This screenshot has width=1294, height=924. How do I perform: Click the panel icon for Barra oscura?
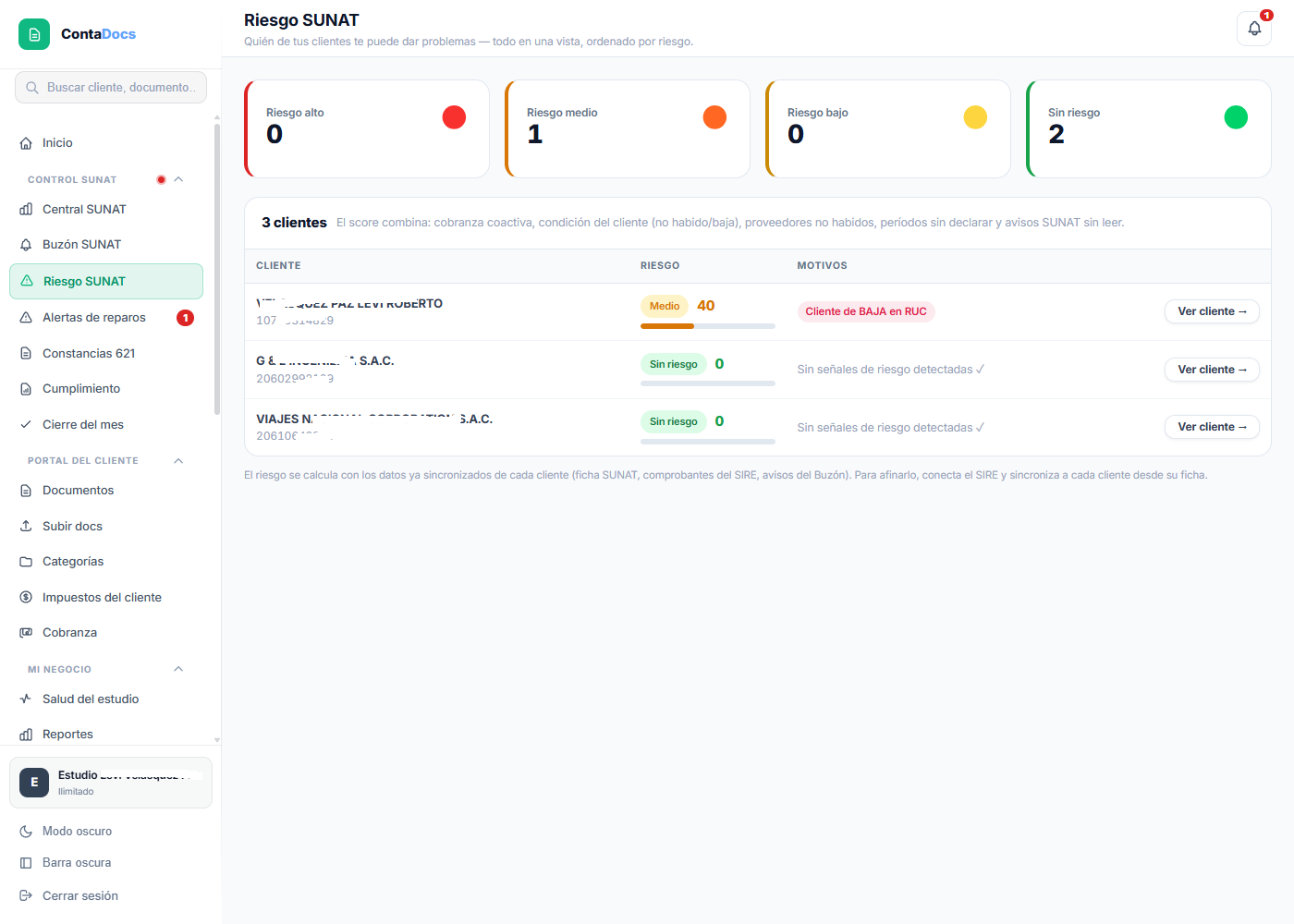click(x=26, y=863)
